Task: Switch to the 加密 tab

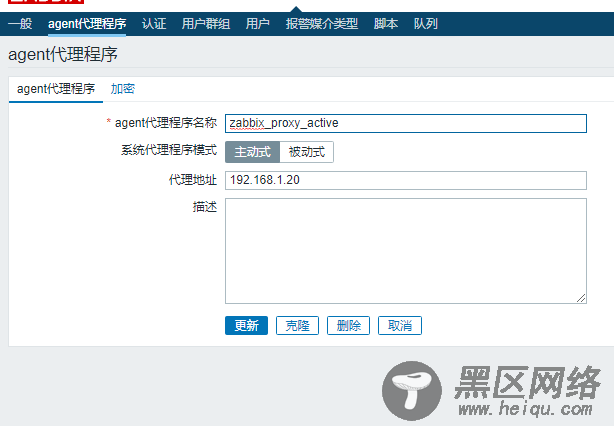Action: pos(123,89)
